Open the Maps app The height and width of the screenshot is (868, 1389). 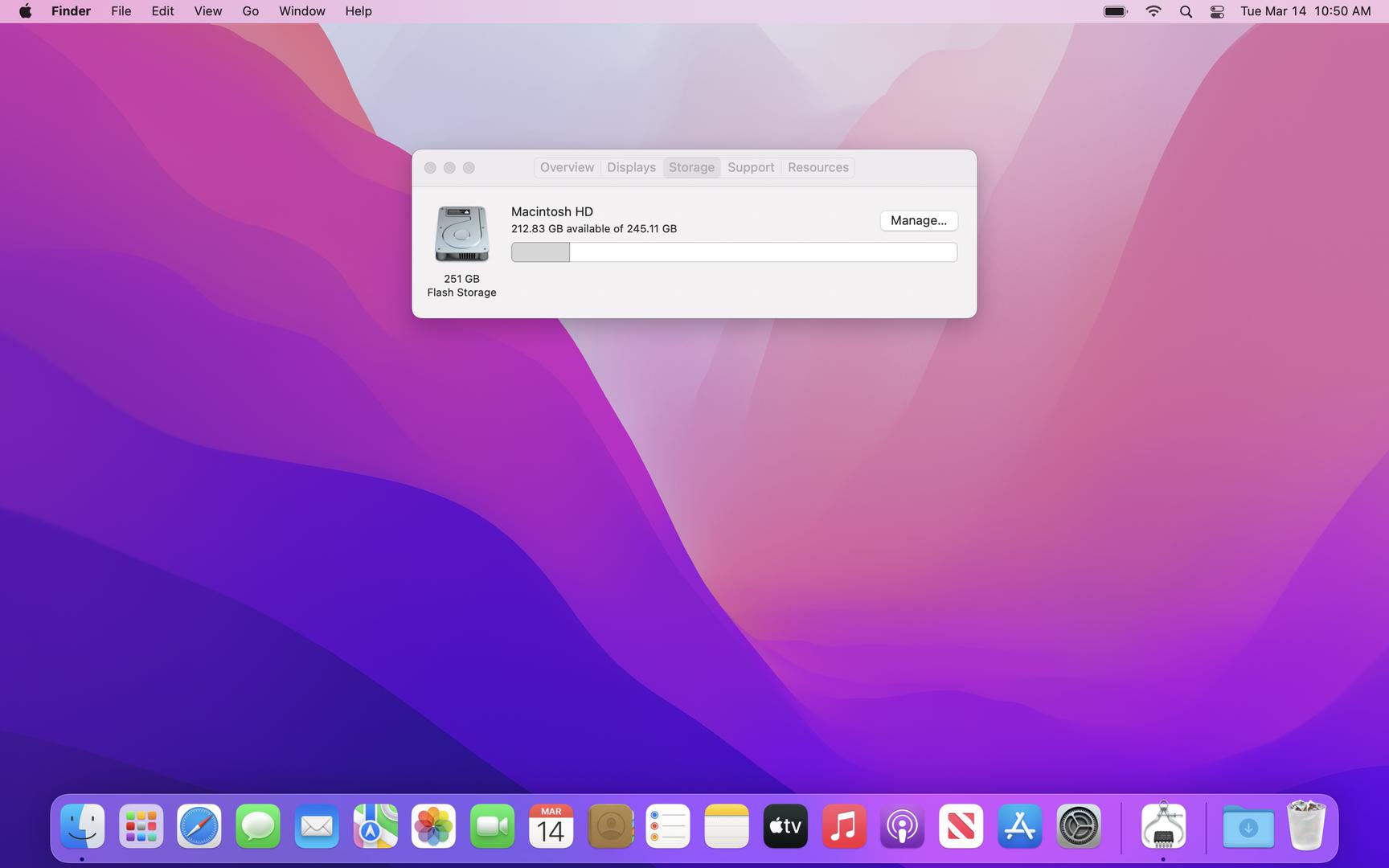pyautogui.click(x=375, y=825)
